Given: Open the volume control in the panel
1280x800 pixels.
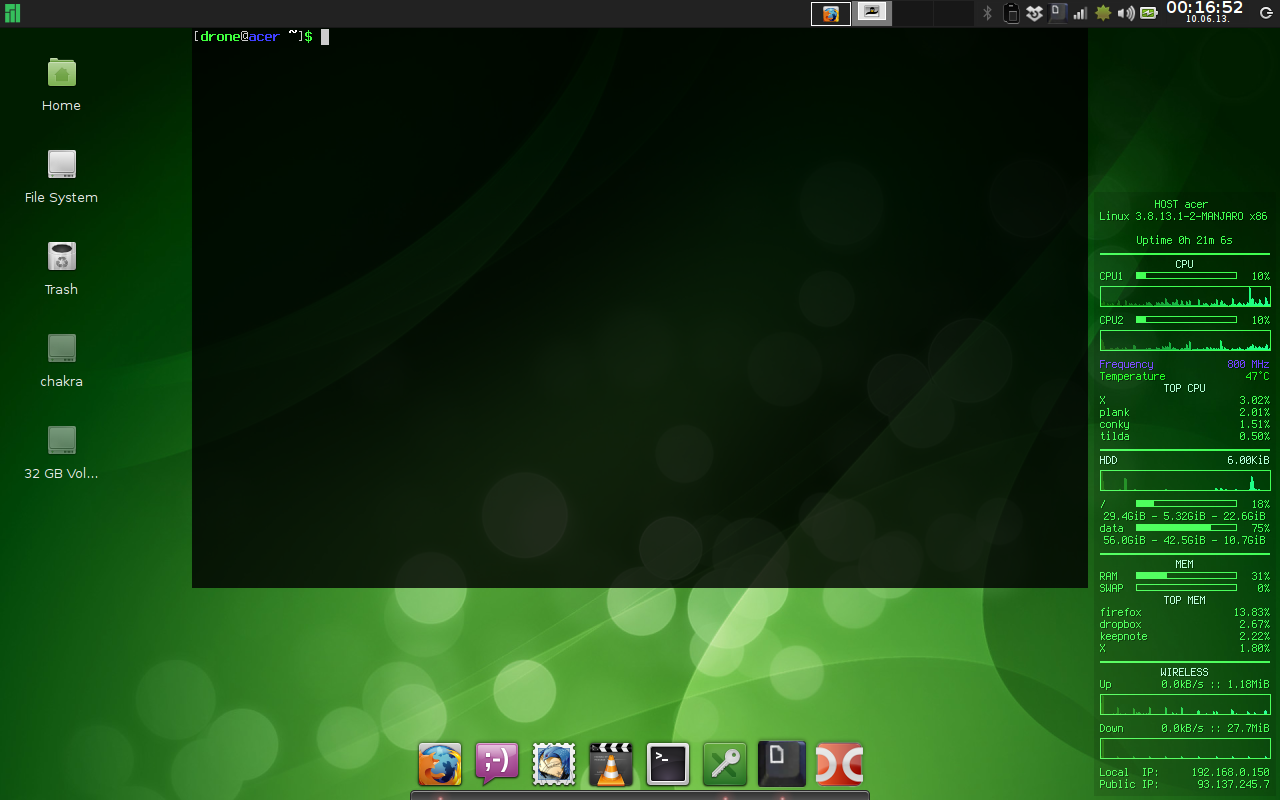Looking at the screenshot, I should click(1126, 13).
